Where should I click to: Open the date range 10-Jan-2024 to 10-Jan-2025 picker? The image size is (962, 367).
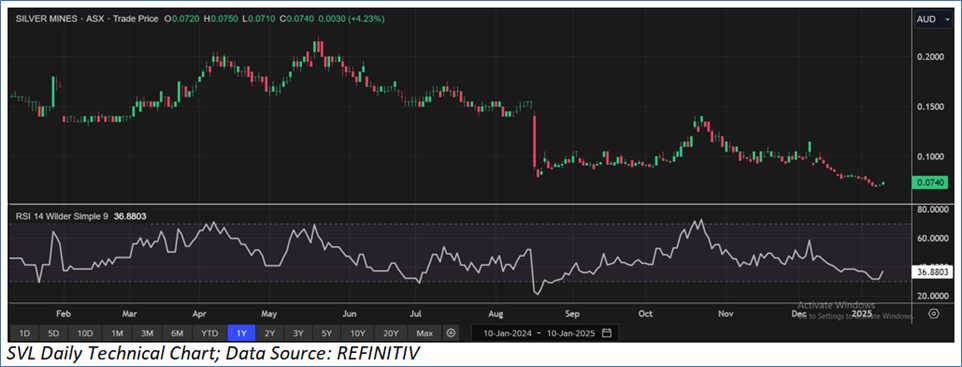[545, 333]
